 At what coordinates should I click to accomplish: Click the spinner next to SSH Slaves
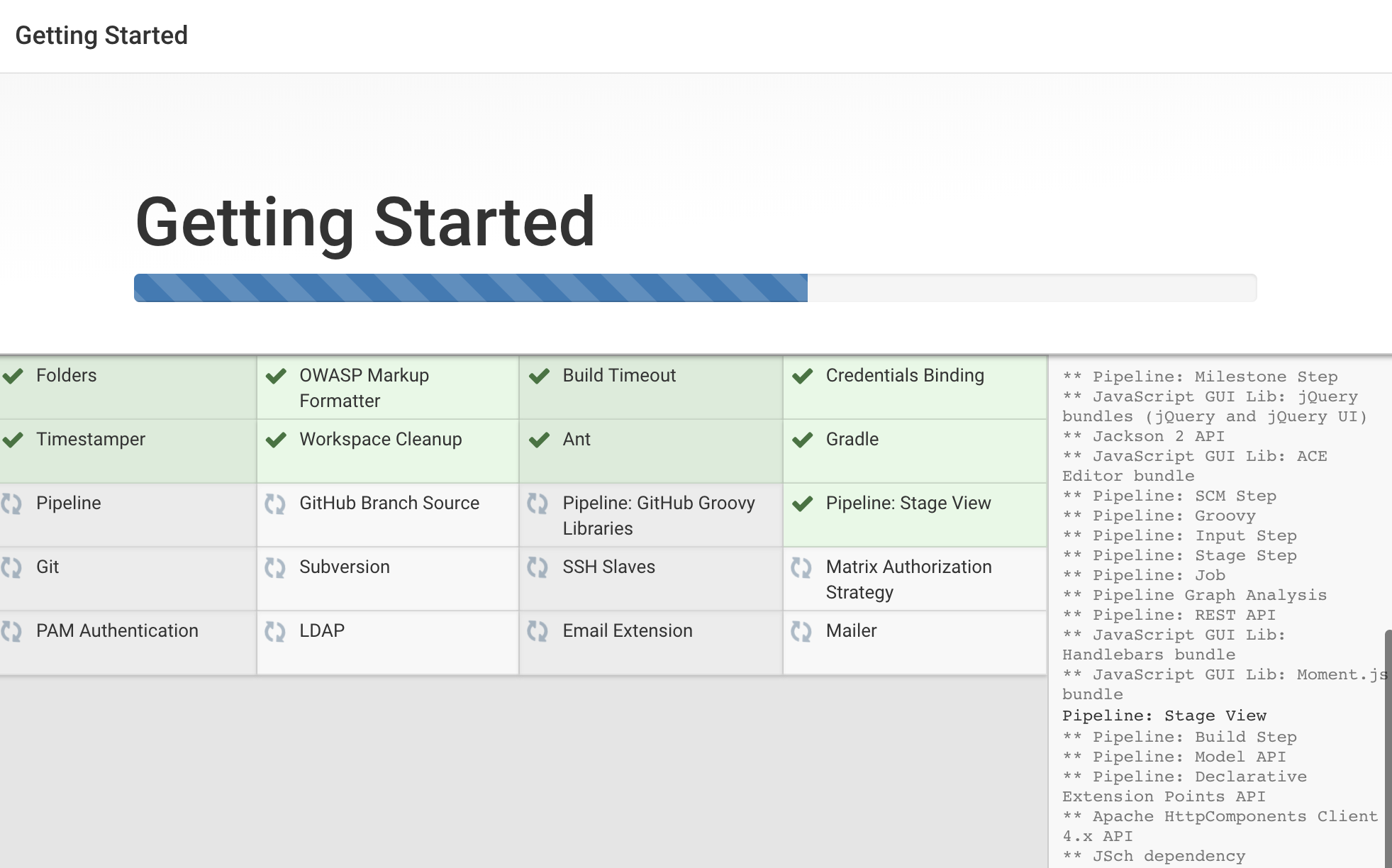click(538, 567)
